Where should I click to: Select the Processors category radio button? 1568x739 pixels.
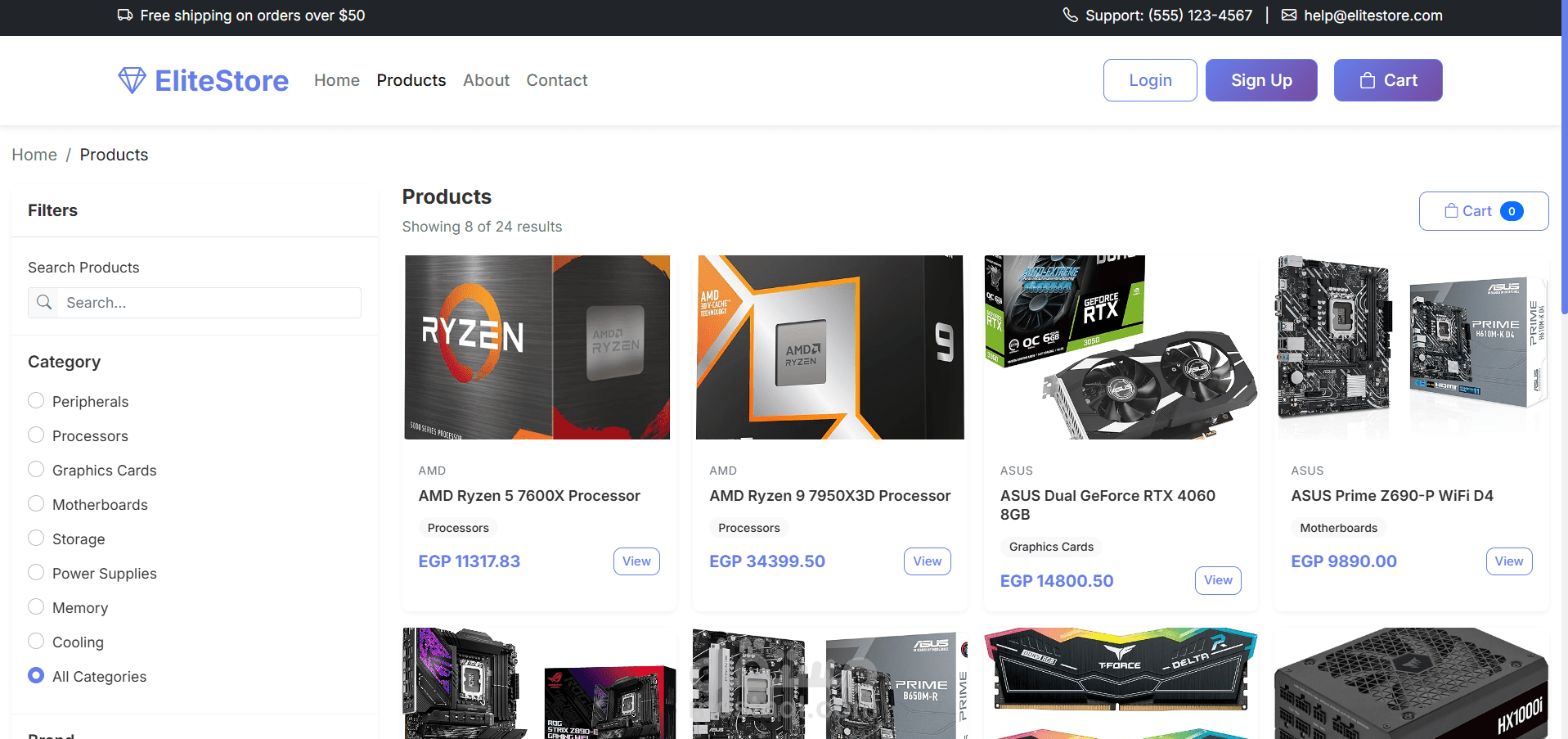pos(36,435)
